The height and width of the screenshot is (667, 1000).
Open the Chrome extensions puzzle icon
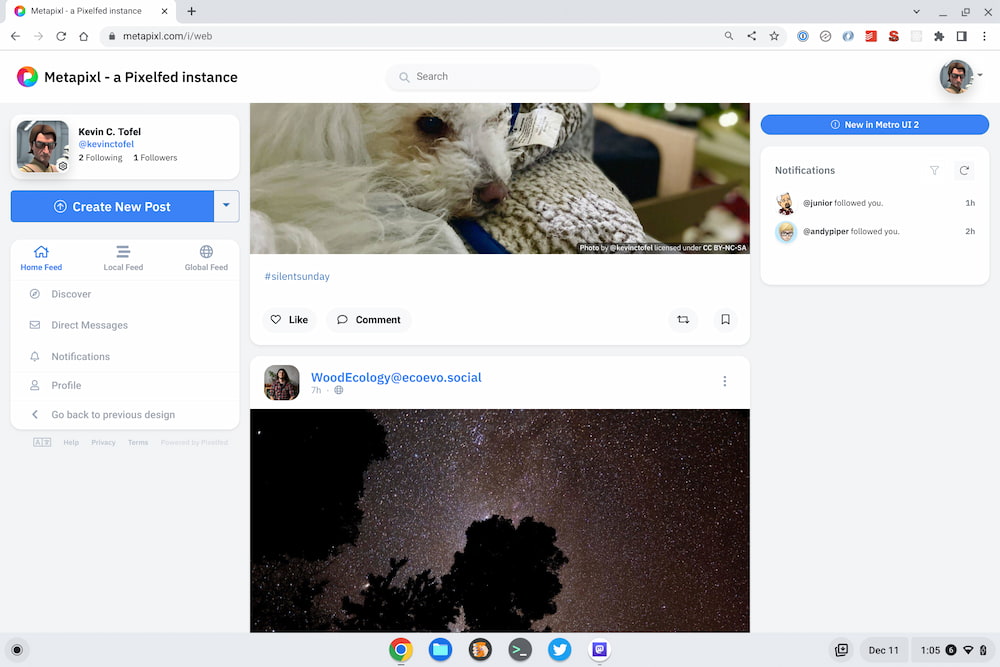939,36
